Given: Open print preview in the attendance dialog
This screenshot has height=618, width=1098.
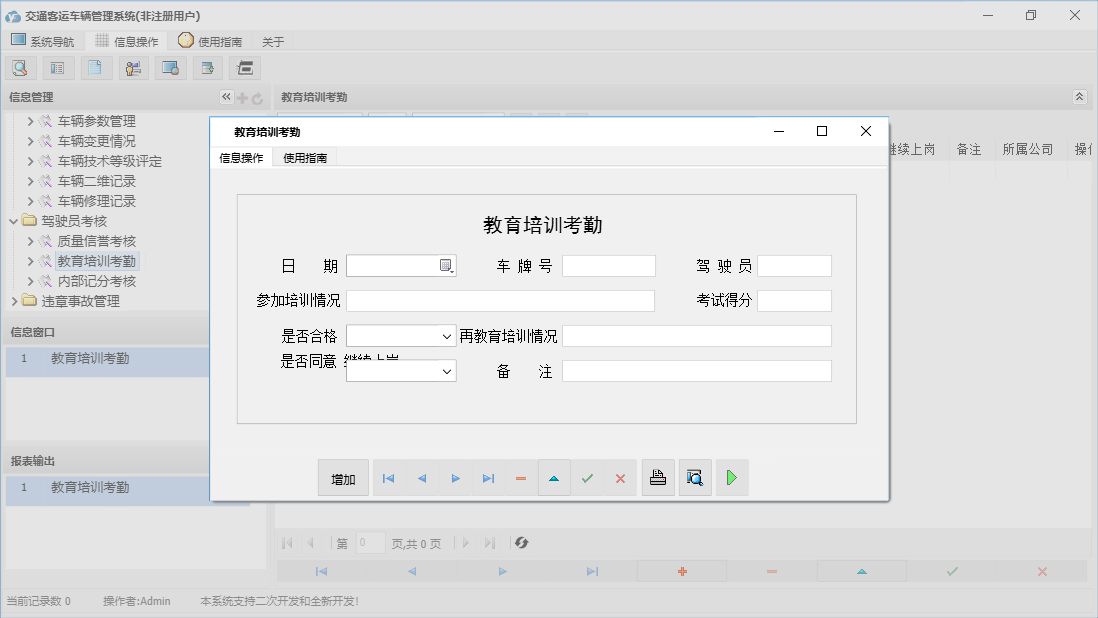Looking at the screenshot, I should point(695,477).
